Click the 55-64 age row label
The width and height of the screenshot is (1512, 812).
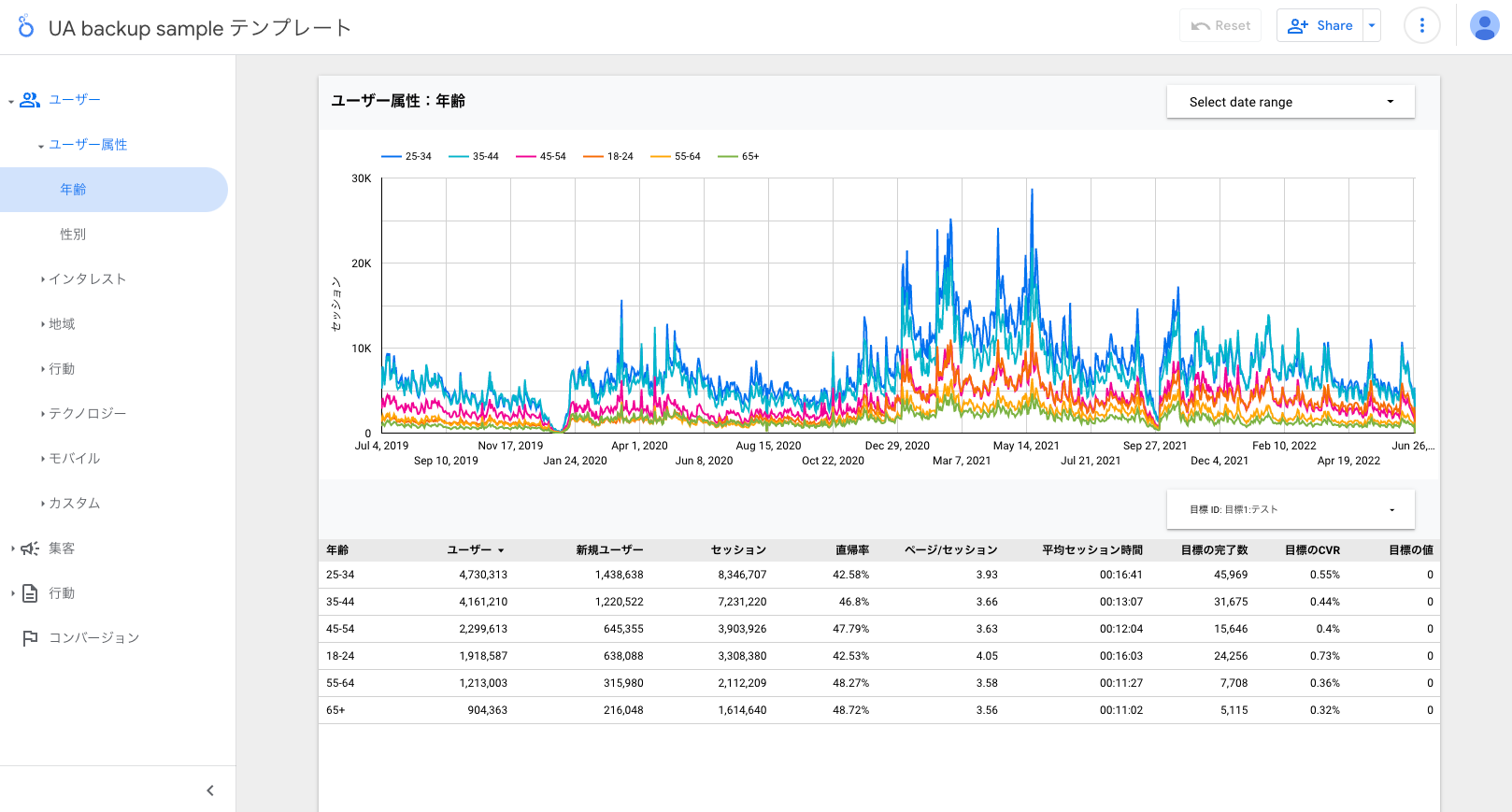pos(340,684)
